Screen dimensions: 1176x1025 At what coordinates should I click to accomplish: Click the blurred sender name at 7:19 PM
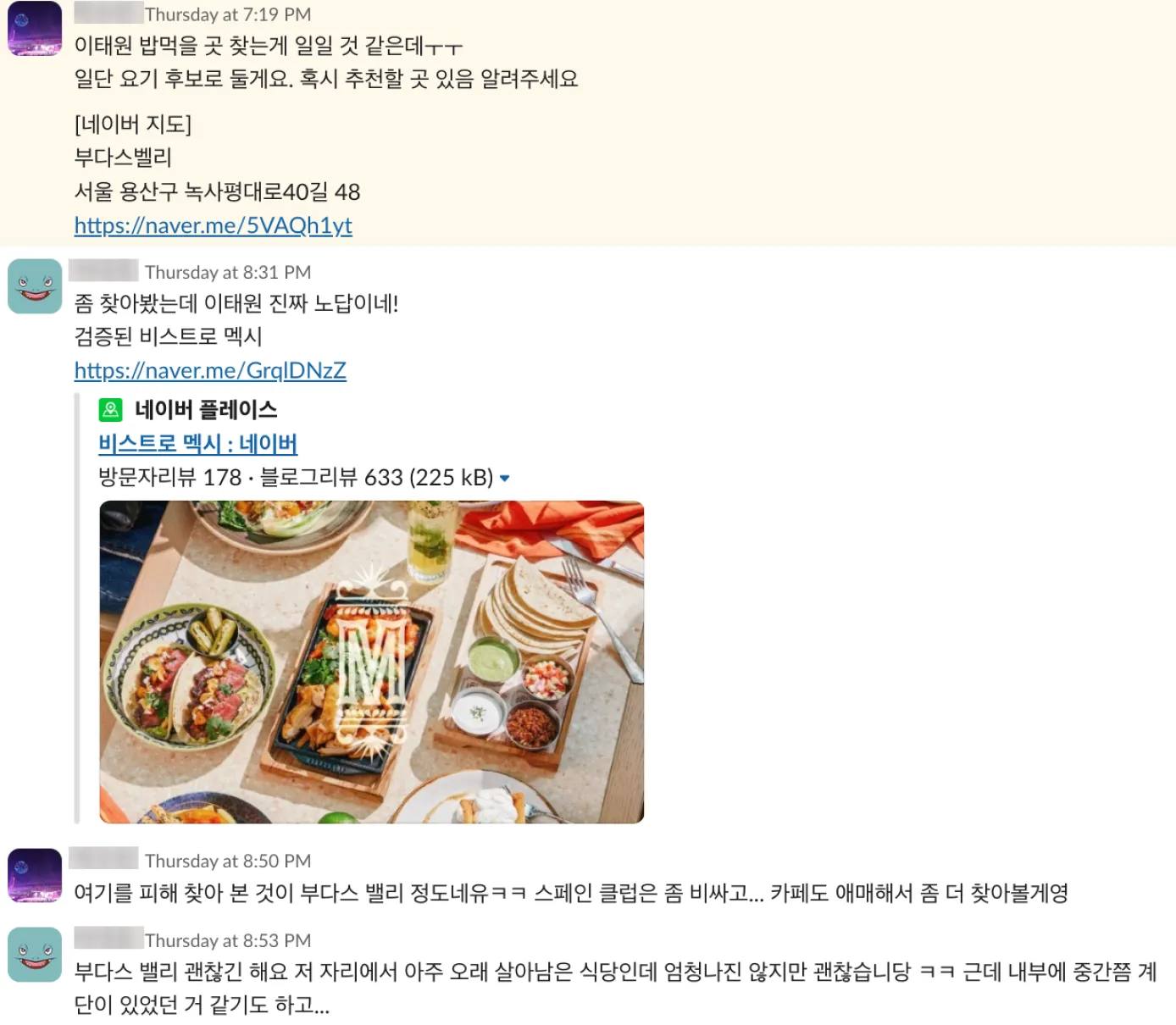[108, 13]
